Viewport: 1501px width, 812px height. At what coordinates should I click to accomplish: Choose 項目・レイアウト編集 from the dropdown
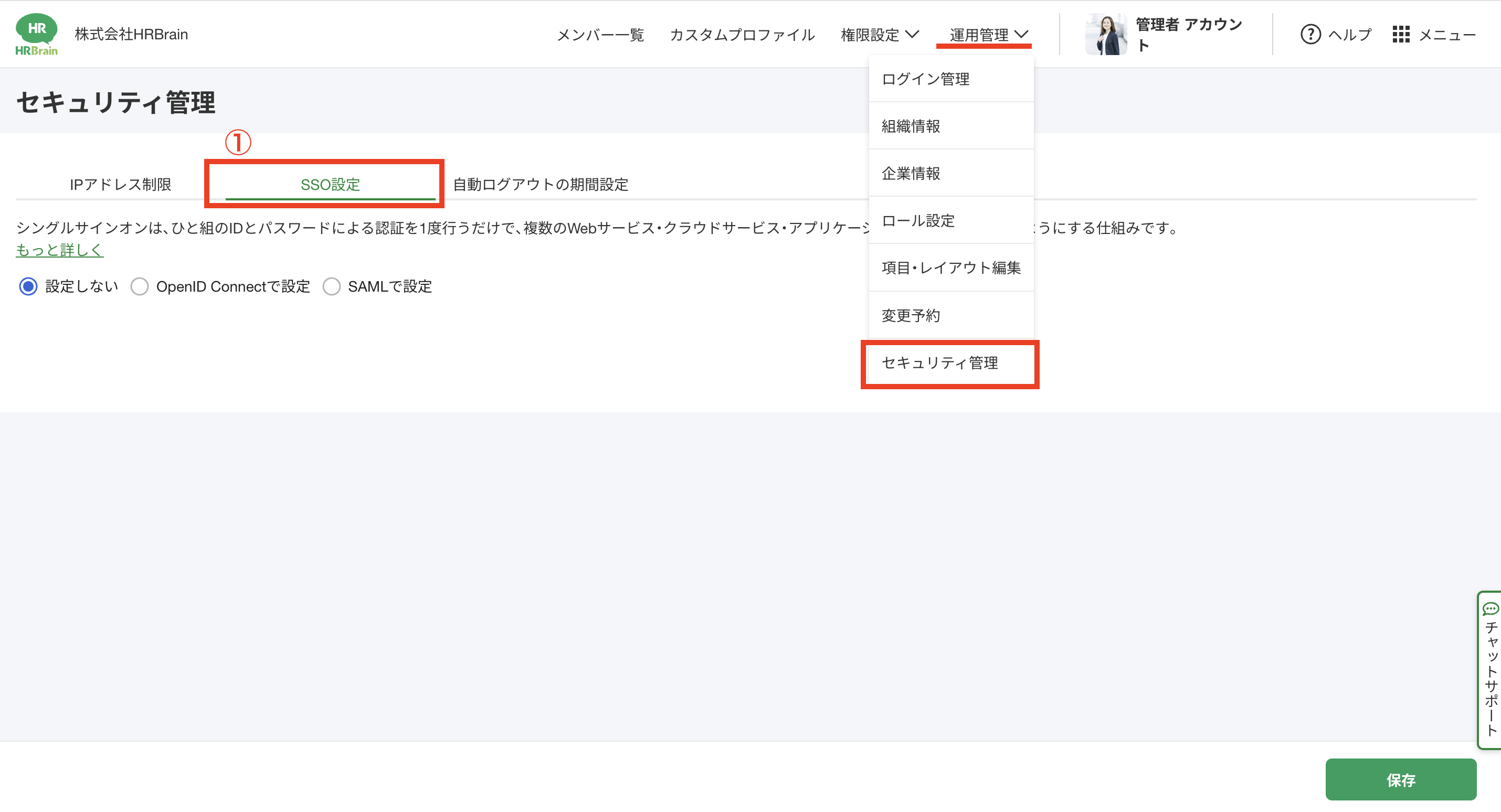tap(951, 268)
